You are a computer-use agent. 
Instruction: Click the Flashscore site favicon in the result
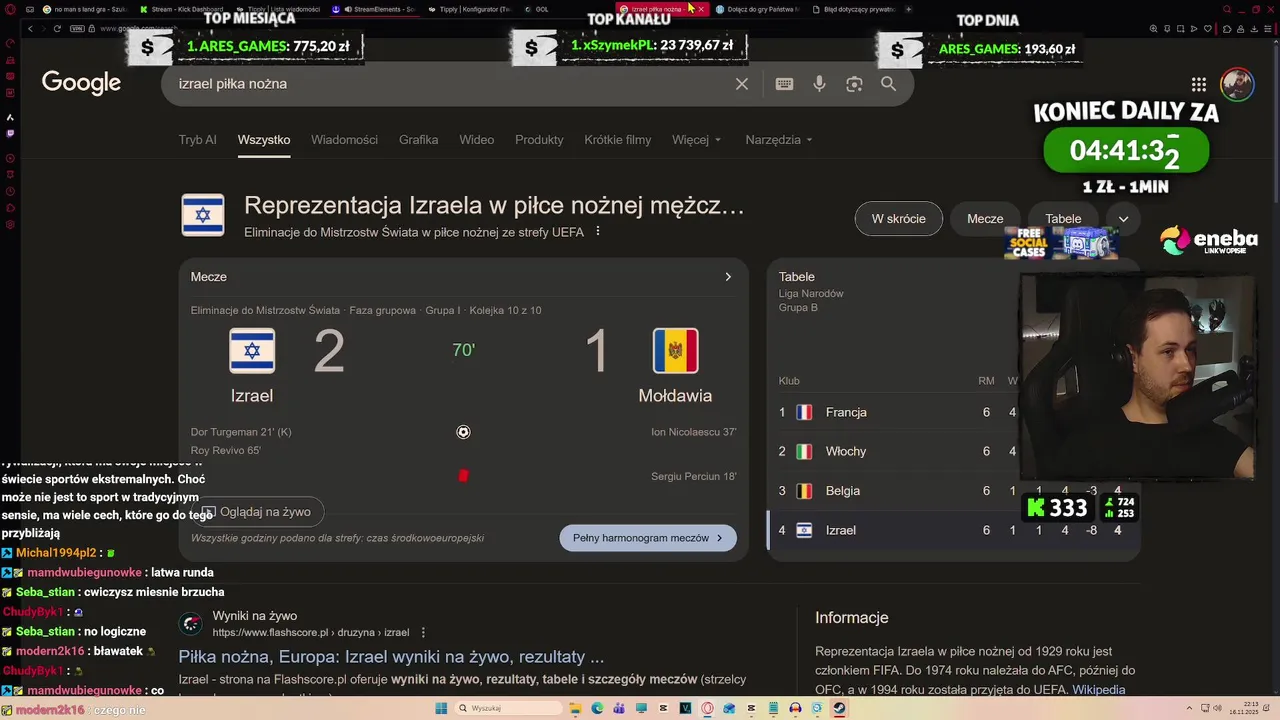point(190,625)
